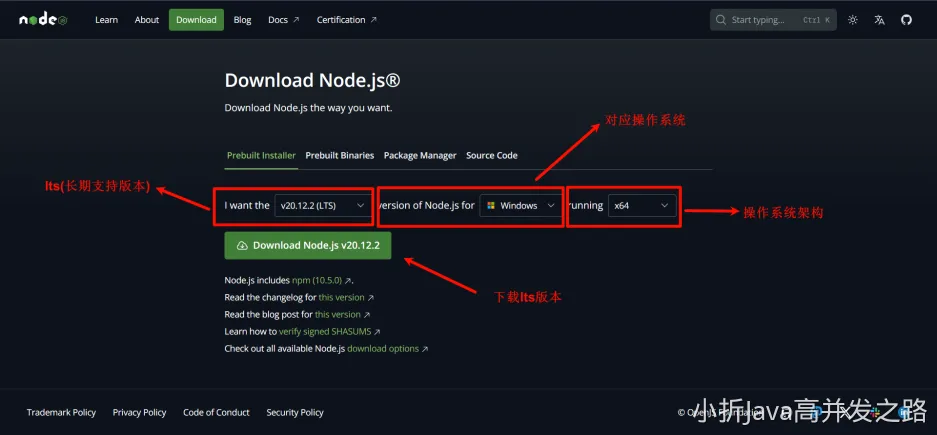Open the Learn menu item
The width and height of the screenshot is (937, 435).
(106, 20)
